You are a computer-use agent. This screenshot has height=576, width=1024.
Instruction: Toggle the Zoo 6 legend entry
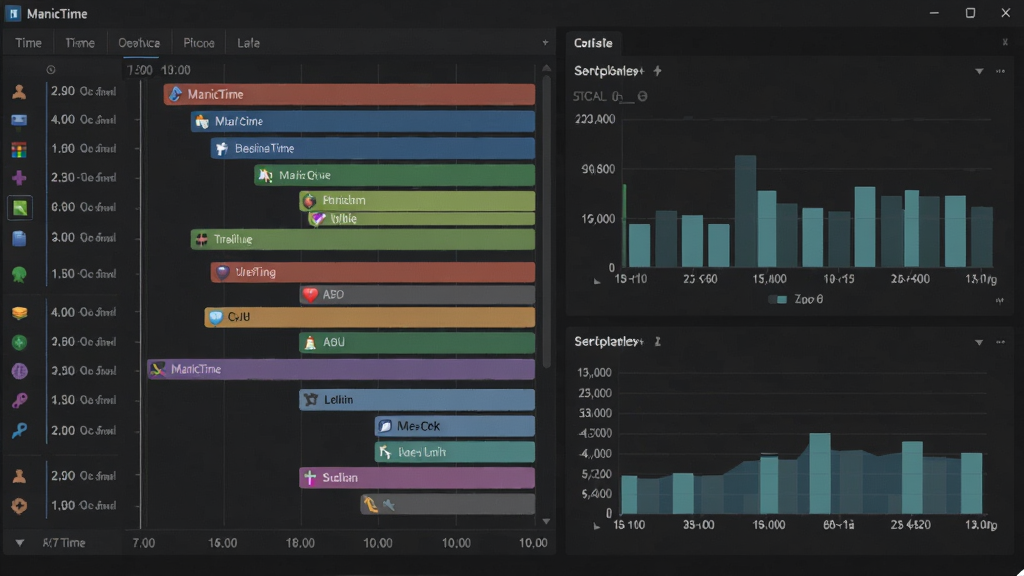pyautogui.click(x=797, y=299)
